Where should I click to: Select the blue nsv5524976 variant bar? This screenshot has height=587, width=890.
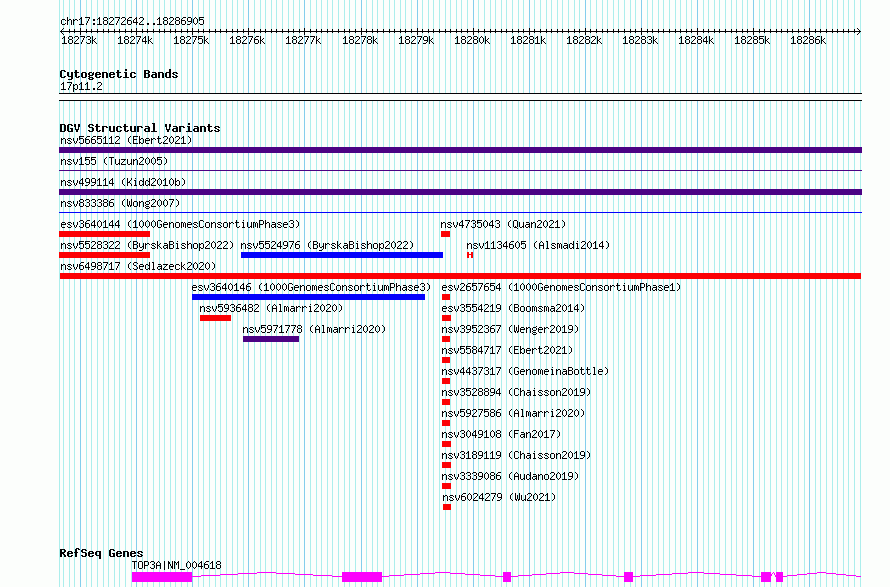(x=342, y=255)
